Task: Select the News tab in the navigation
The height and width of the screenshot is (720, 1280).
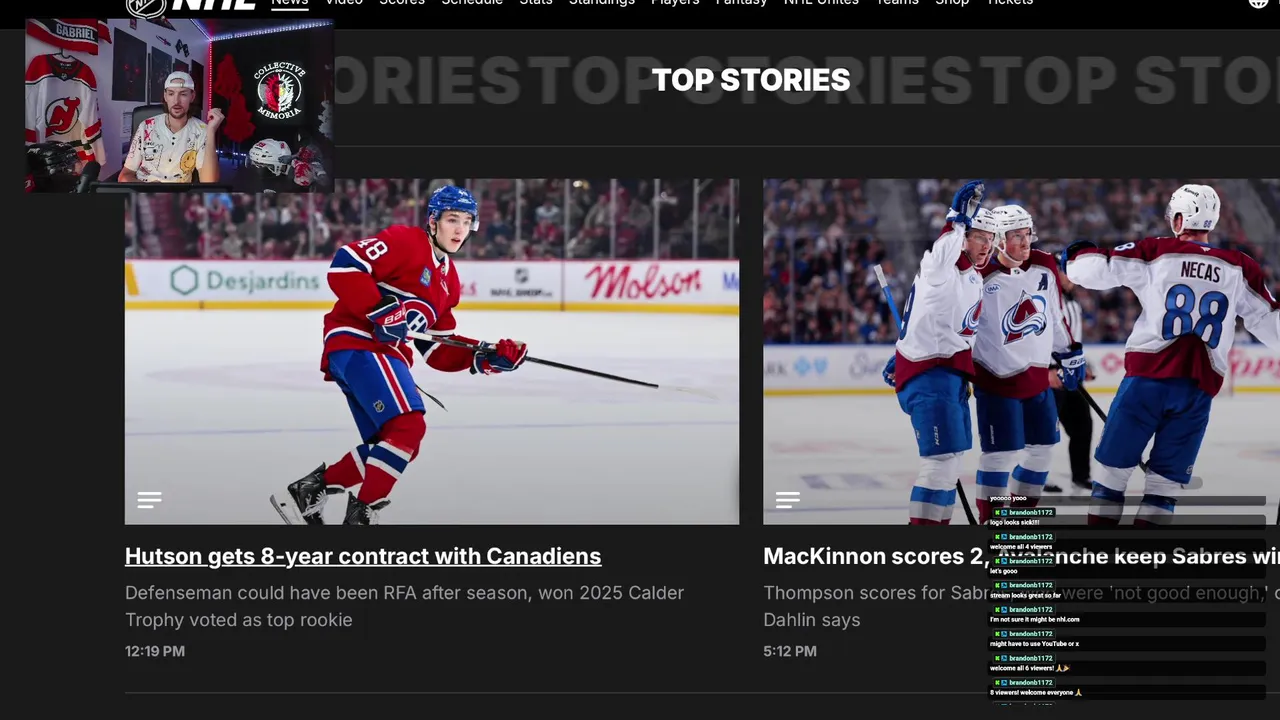Action: [x=289, y=3]
